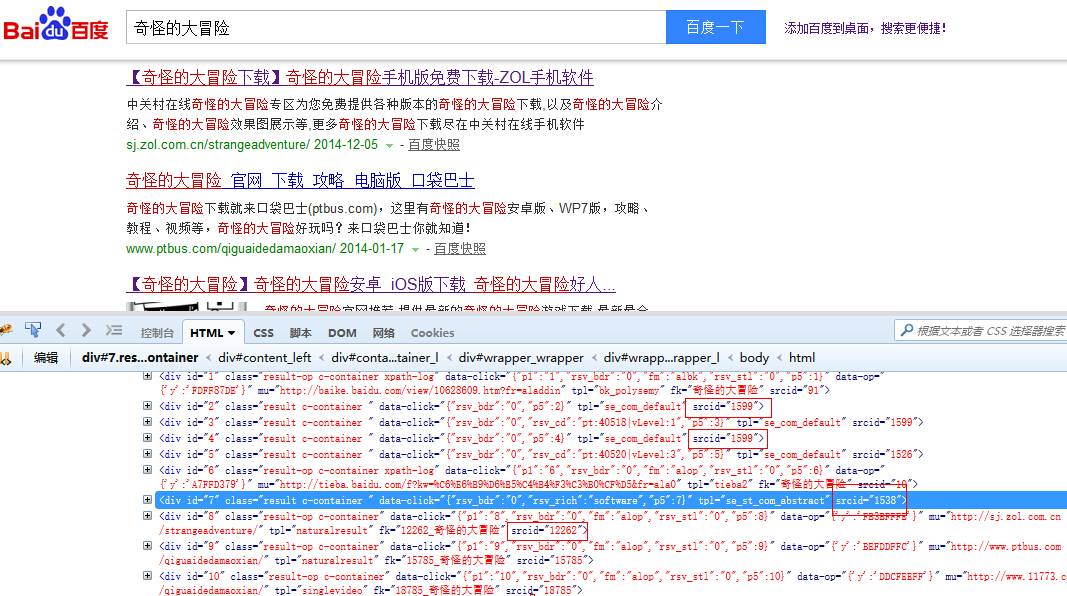Expand the div id="7" node
The width and height of the screenshot is (1067, 596).
point(148,500)
